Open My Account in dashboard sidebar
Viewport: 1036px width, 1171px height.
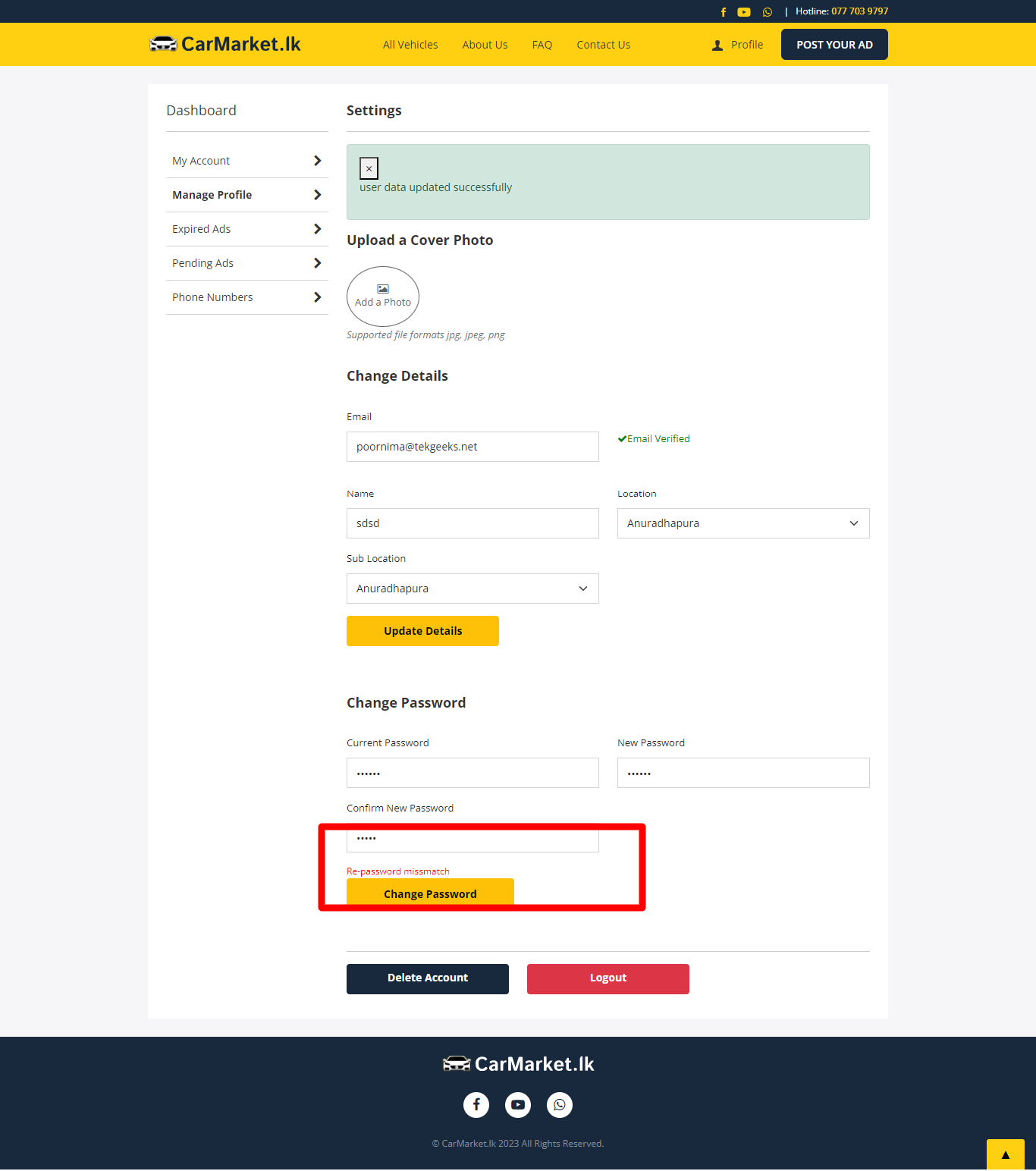[246, 161]
